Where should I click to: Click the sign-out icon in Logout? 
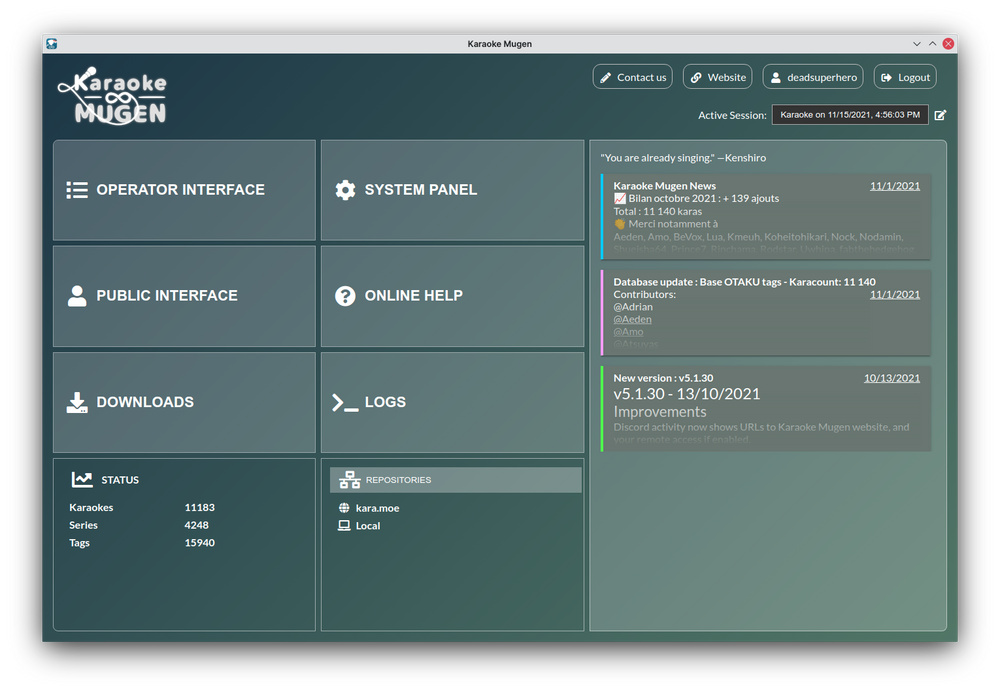pyautogui.click(x=886, y=78)
